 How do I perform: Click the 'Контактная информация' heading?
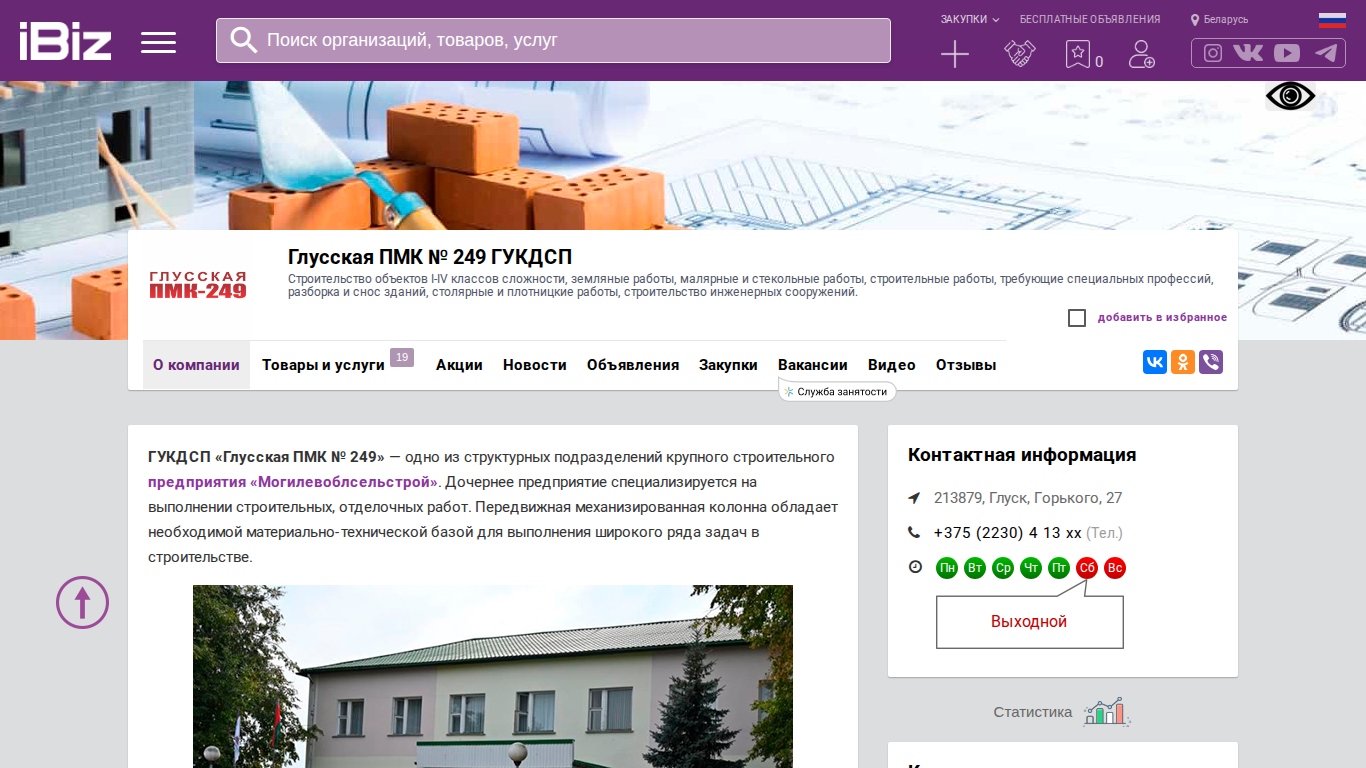(1022, 455)
